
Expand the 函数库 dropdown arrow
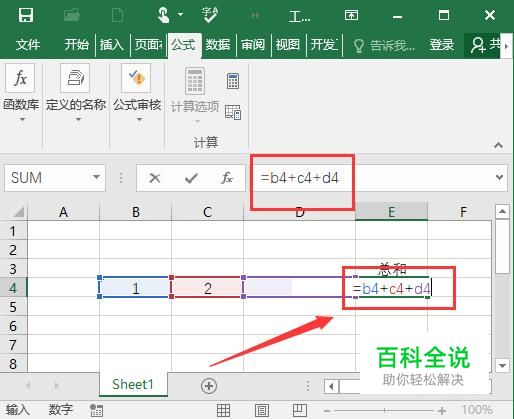click(22, 119)
